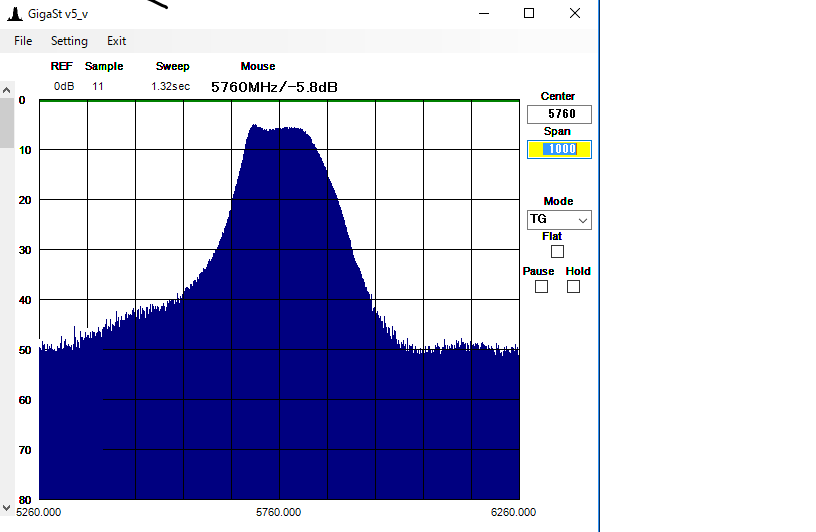Screen dimensions: 816x532
Task: Click the spectrum peak in the graph
Action: click(x=255, y=127)
